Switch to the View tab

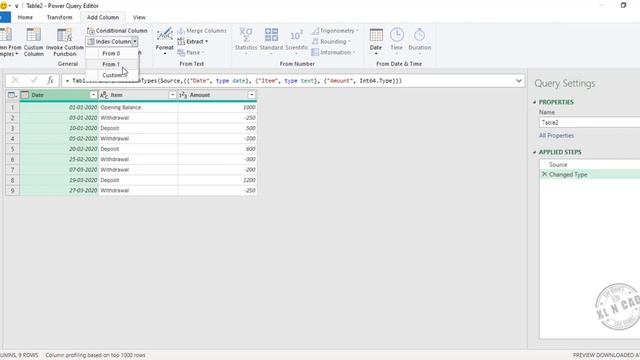pos(139,18)
